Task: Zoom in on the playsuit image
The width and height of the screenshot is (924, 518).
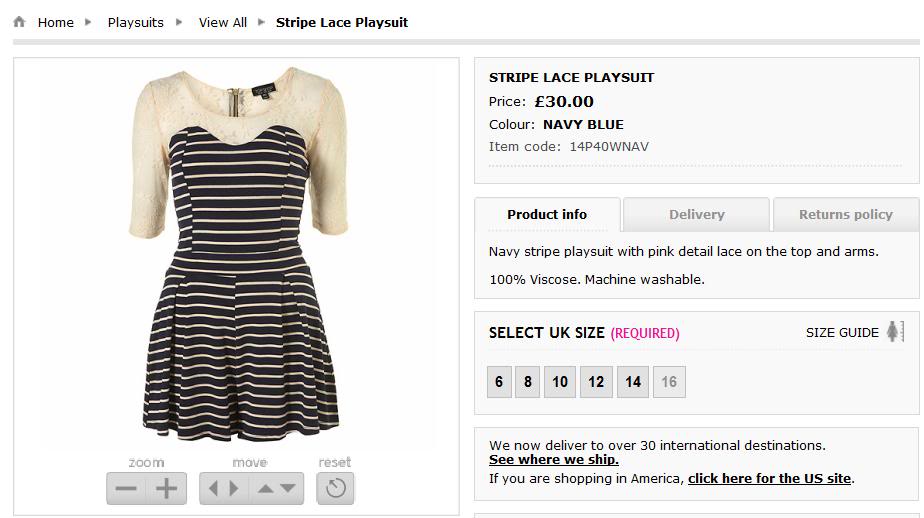Action: point(167,488)
